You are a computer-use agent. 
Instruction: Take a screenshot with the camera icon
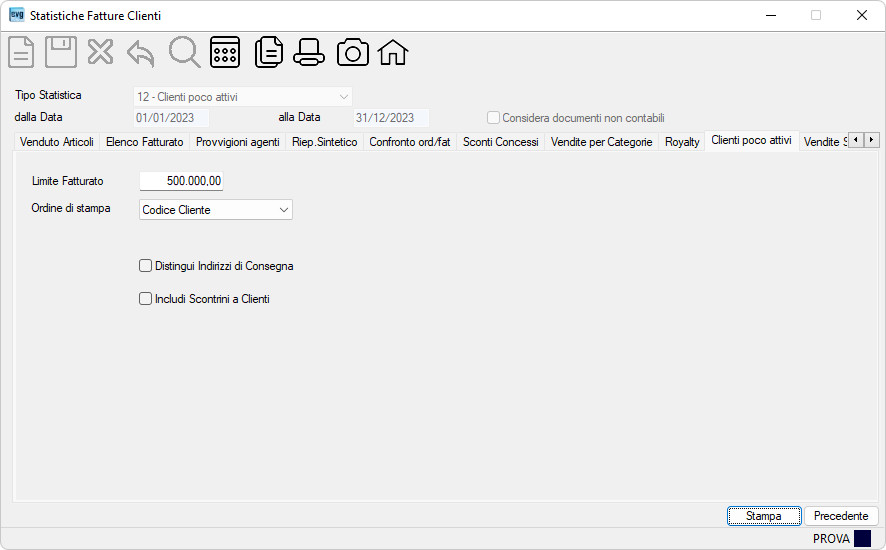(353, 53)
